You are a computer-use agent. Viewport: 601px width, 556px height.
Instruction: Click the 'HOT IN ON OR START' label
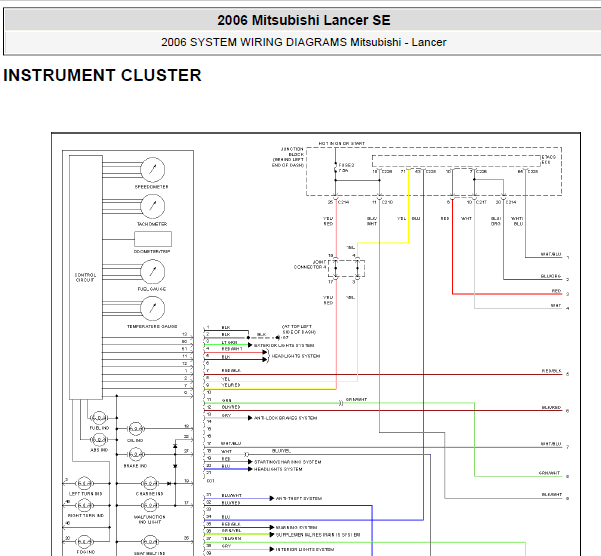[x=342, y=143]
